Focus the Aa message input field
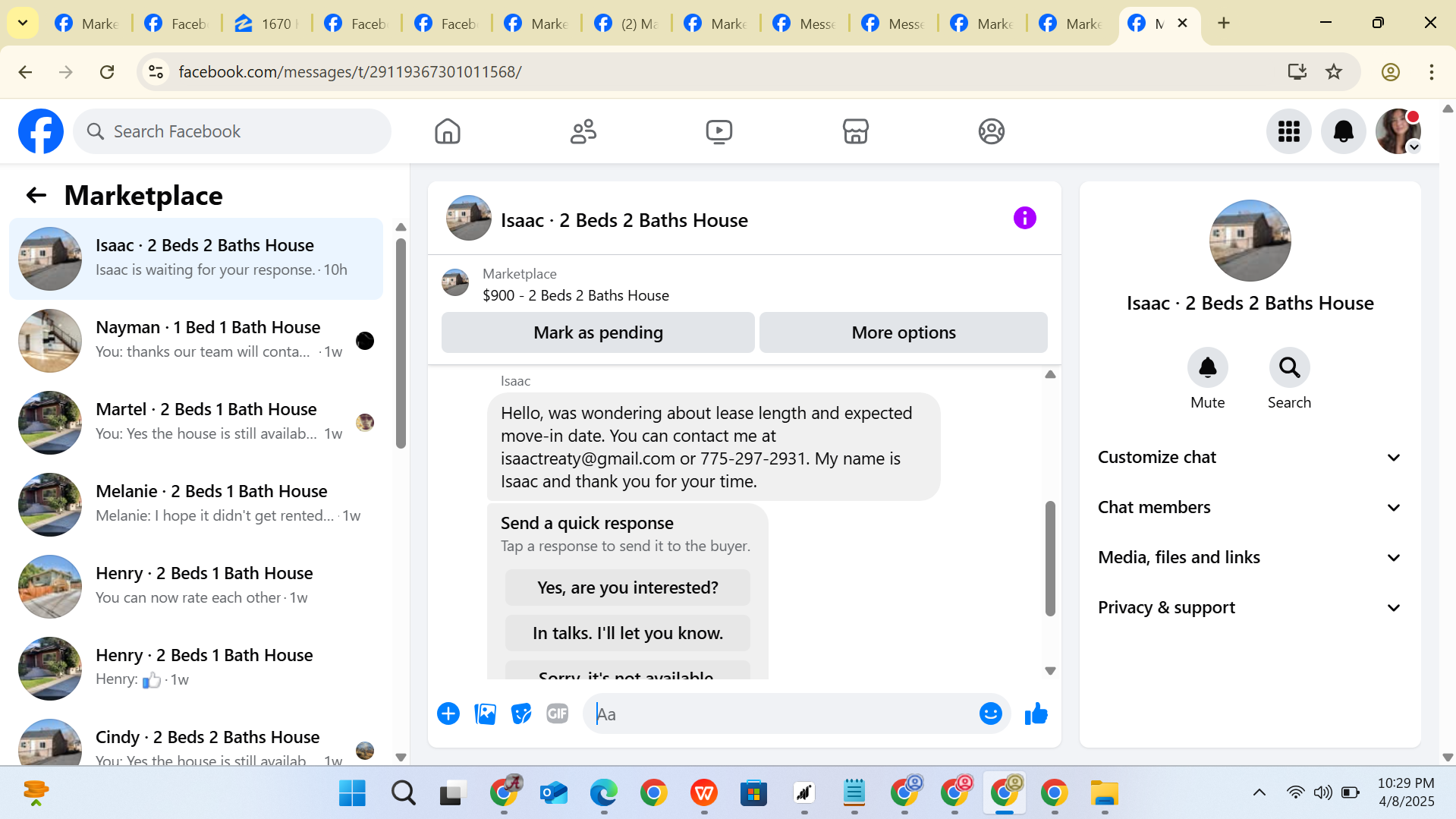Viewport: 1456px width, 819px height. pos(781,713)
